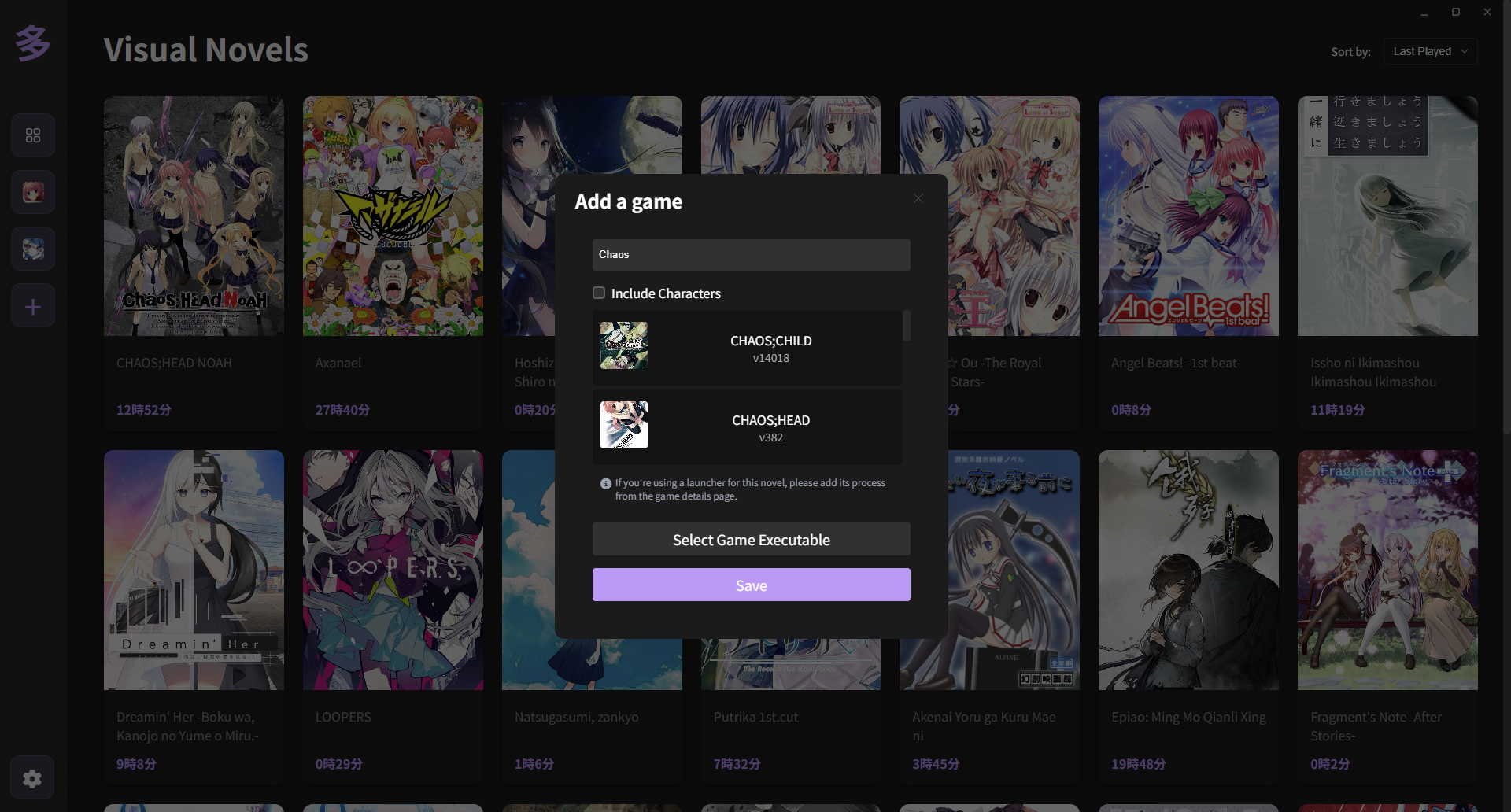Select the CHAOS;HEAD search result

pyautogui.click(x=748, y=427)
